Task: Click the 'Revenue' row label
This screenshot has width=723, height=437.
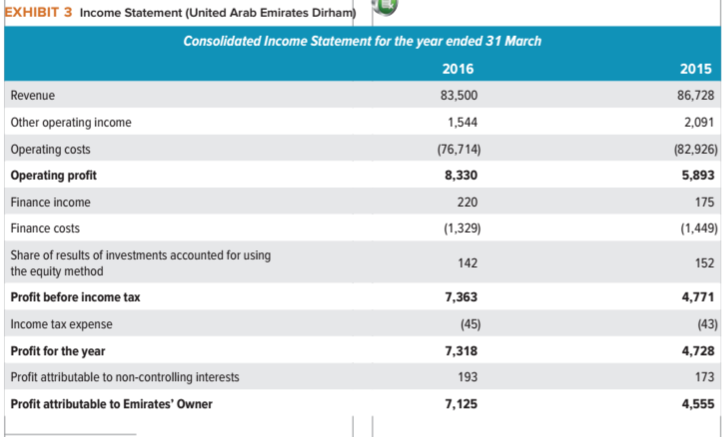Action: click(33, 95)
